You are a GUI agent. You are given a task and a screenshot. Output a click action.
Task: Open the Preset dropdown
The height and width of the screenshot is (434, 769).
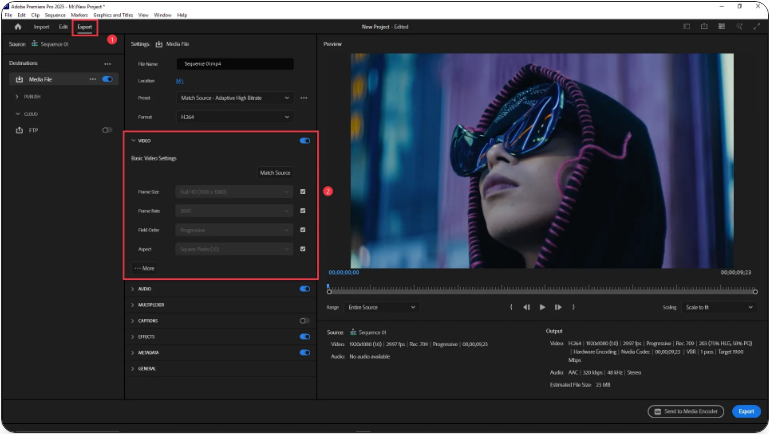[x=234, y=98]
